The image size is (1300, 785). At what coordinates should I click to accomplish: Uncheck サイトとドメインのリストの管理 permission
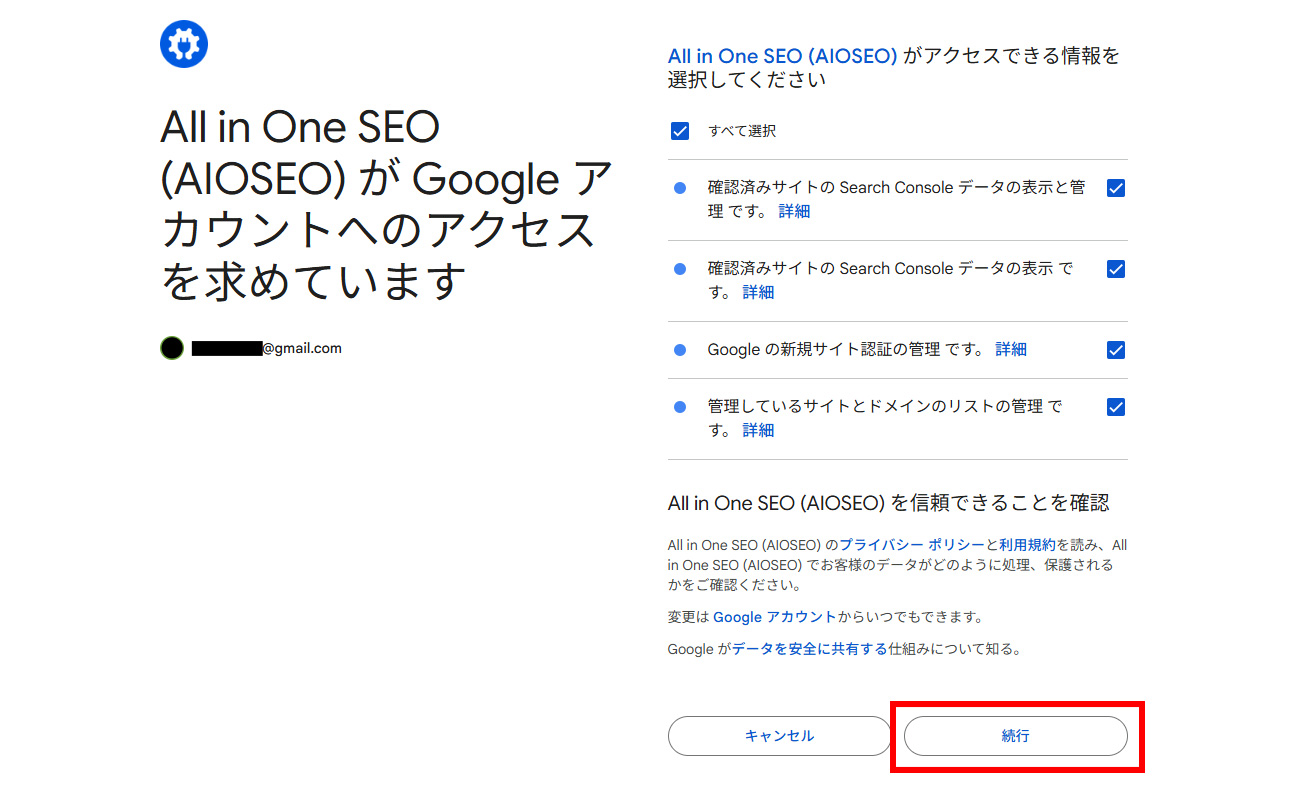(1115, 407)
